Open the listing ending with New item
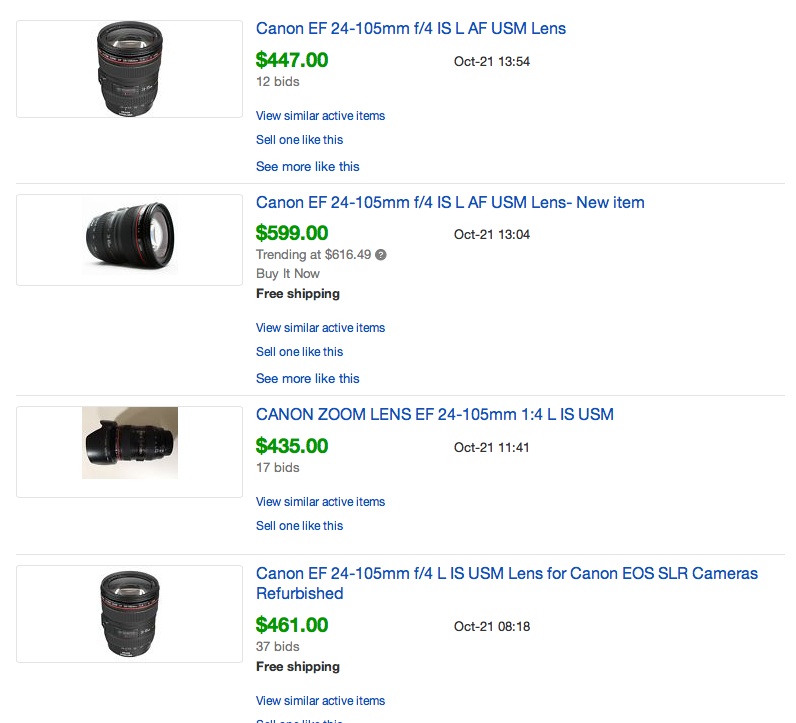 (x=450, y=203)
